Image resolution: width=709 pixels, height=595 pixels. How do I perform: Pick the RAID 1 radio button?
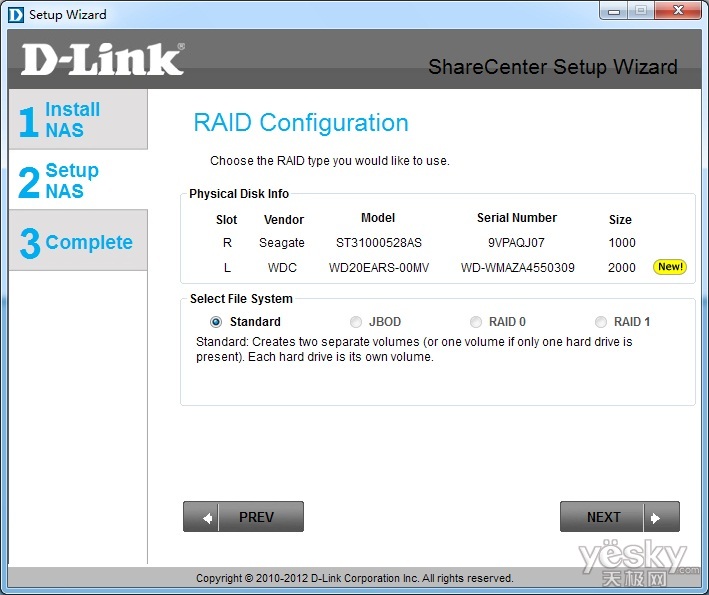601,322
